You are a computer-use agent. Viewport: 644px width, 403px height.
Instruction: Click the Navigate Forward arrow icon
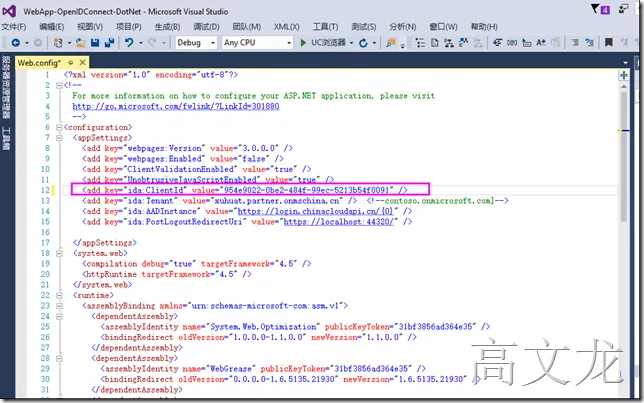tap(37, 43)
